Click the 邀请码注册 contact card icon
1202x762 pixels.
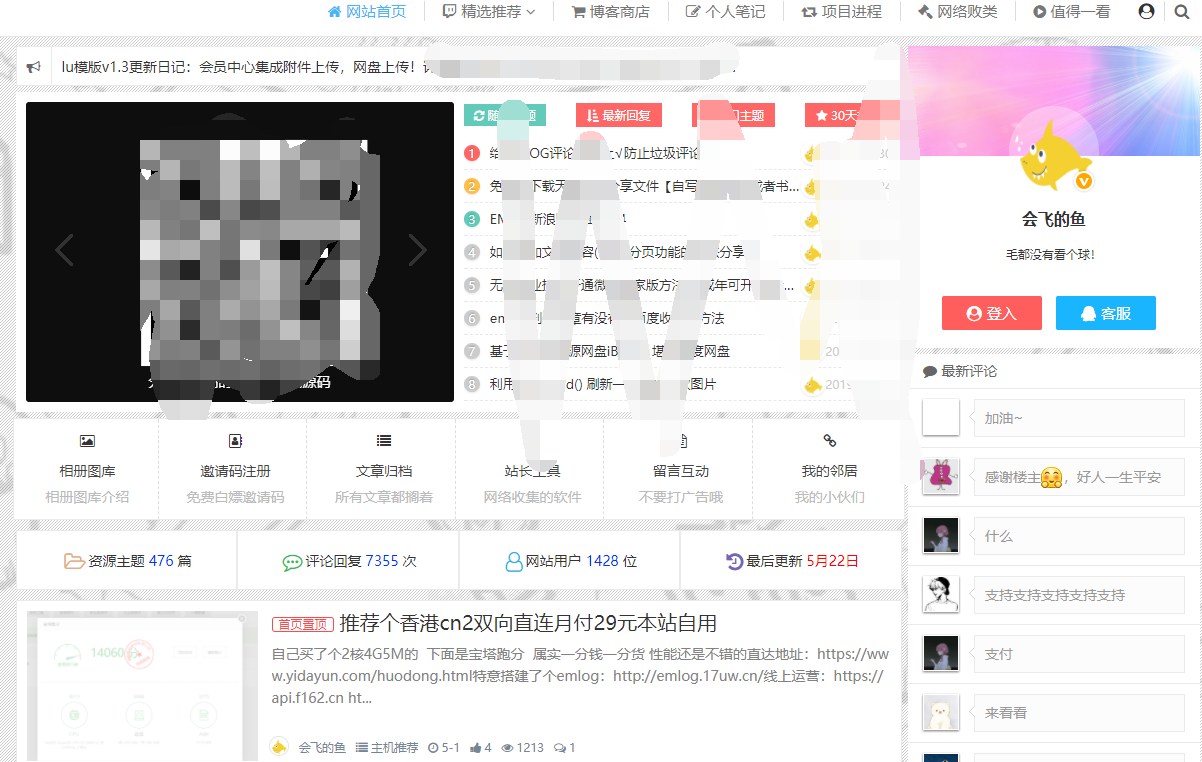235,441
